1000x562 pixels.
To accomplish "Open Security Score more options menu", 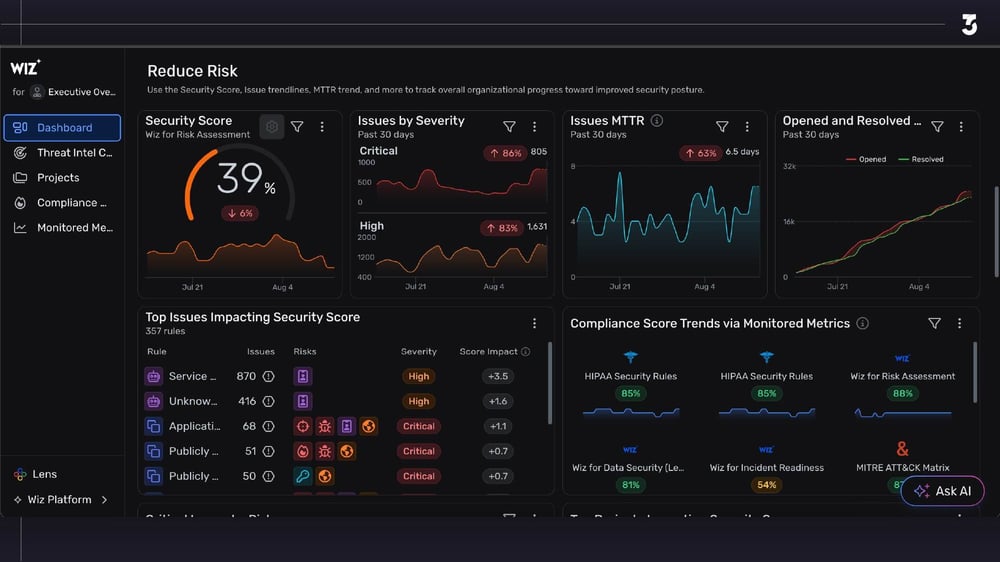I will (322, 126).
